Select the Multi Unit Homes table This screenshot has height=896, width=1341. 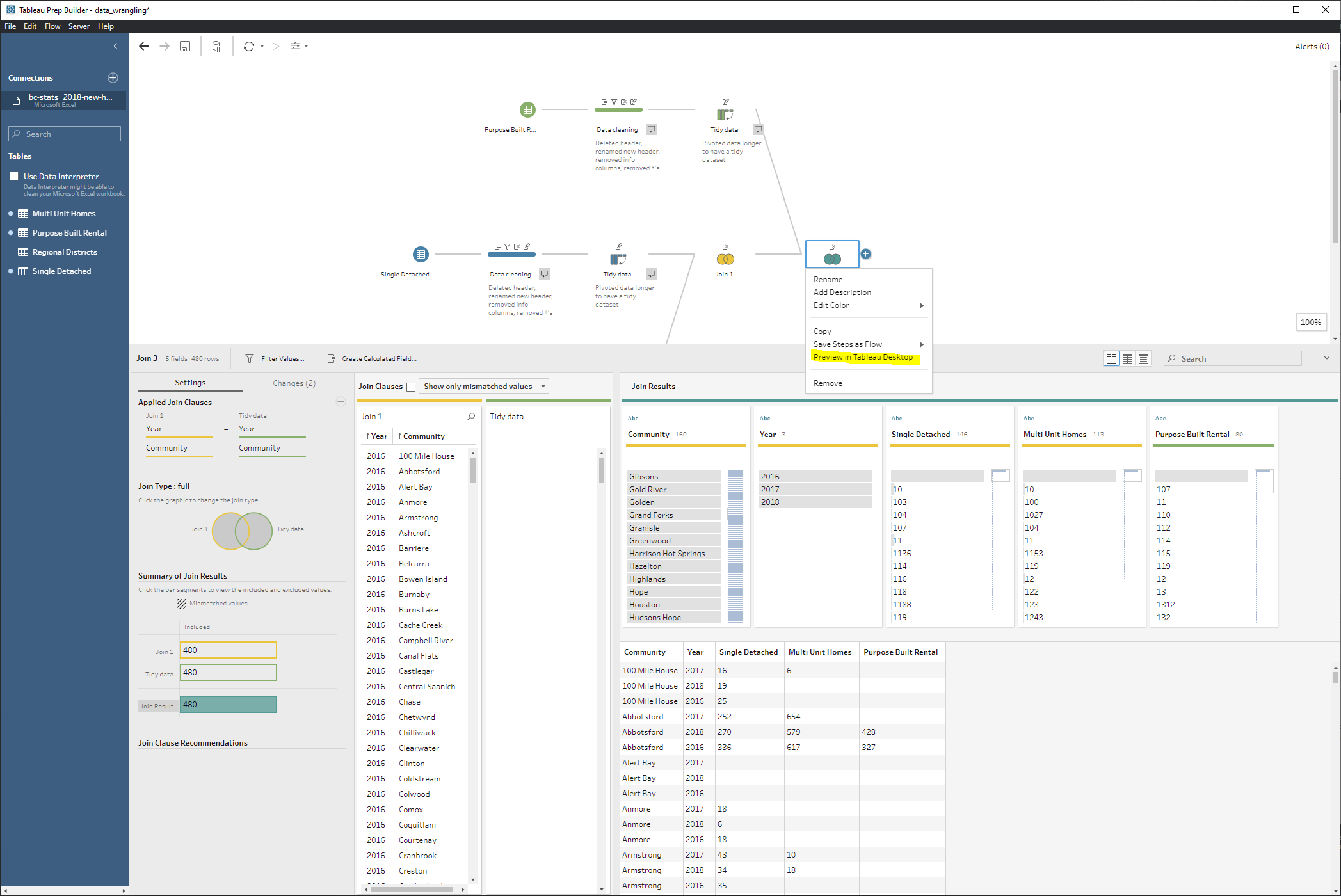(64, 214)
